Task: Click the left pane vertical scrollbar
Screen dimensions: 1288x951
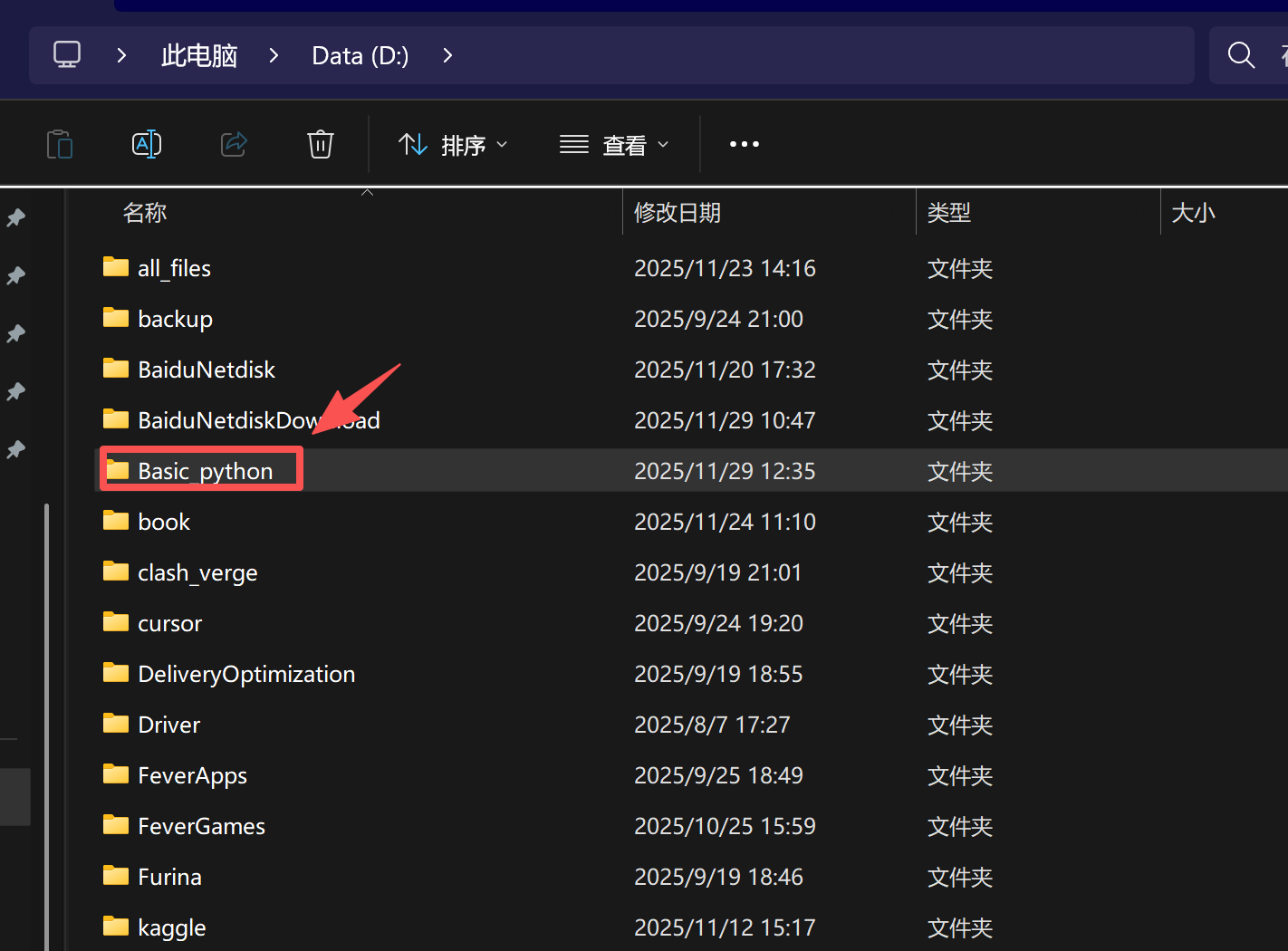Action: 46,725
